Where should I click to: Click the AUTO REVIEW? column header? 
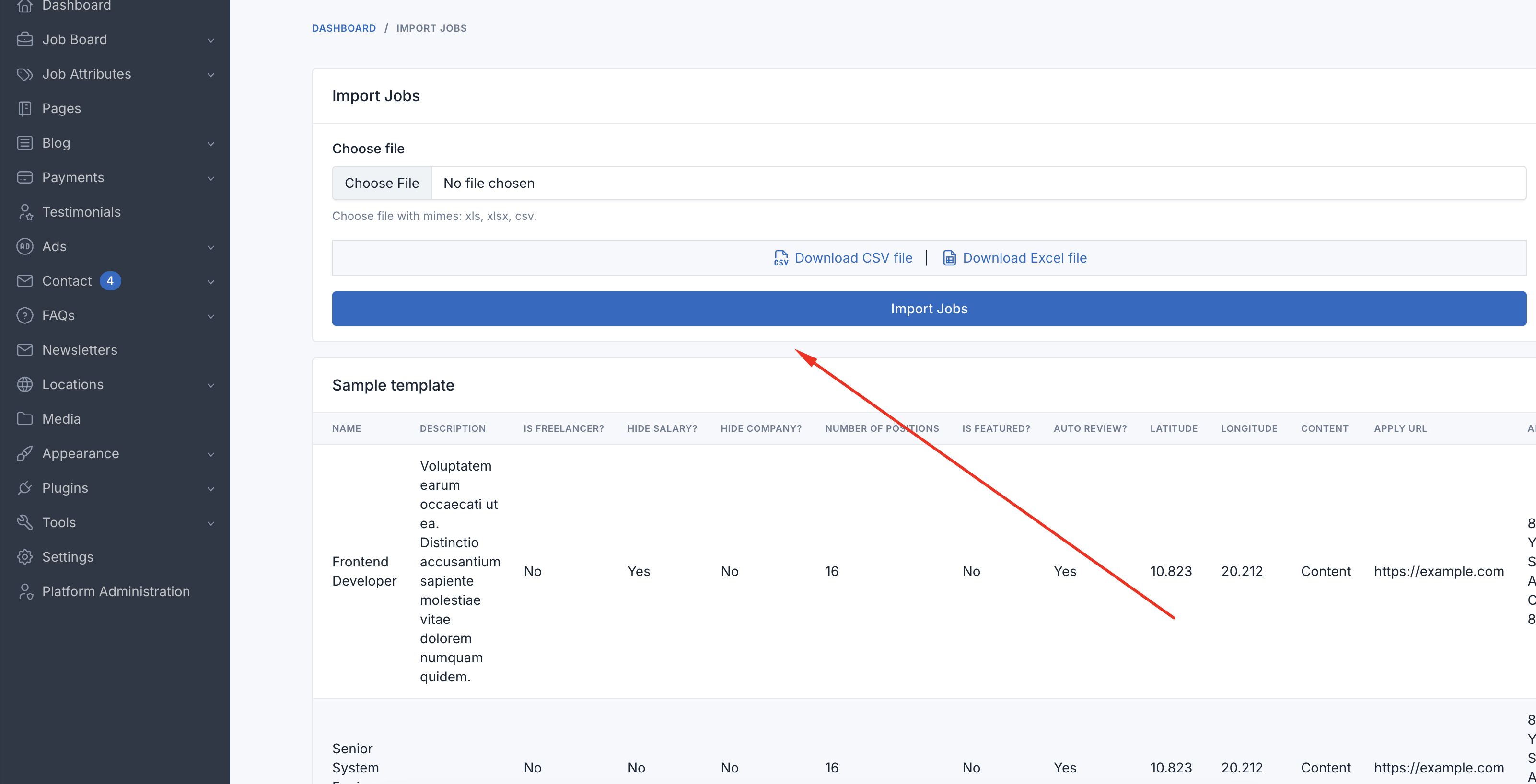click(1090, 429)
